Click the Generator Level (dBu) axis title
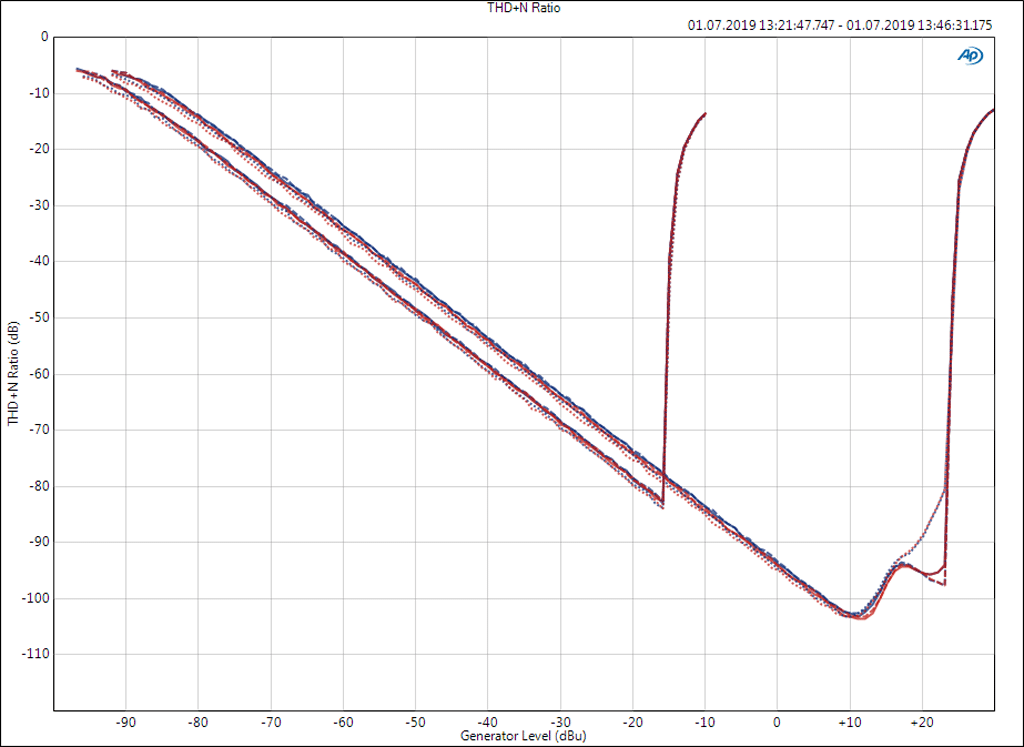1024x747 pixels. coord(511,736)
